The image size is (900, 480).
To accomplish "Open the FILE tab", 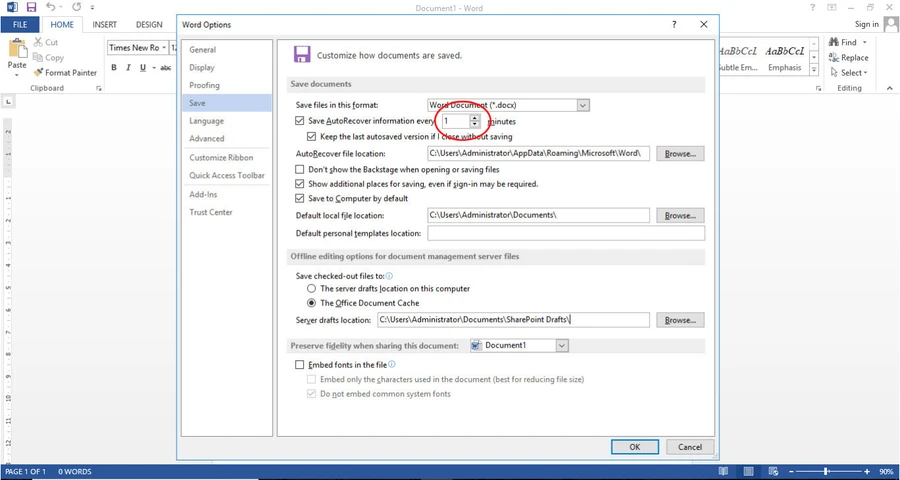I will tap(20, 25).
